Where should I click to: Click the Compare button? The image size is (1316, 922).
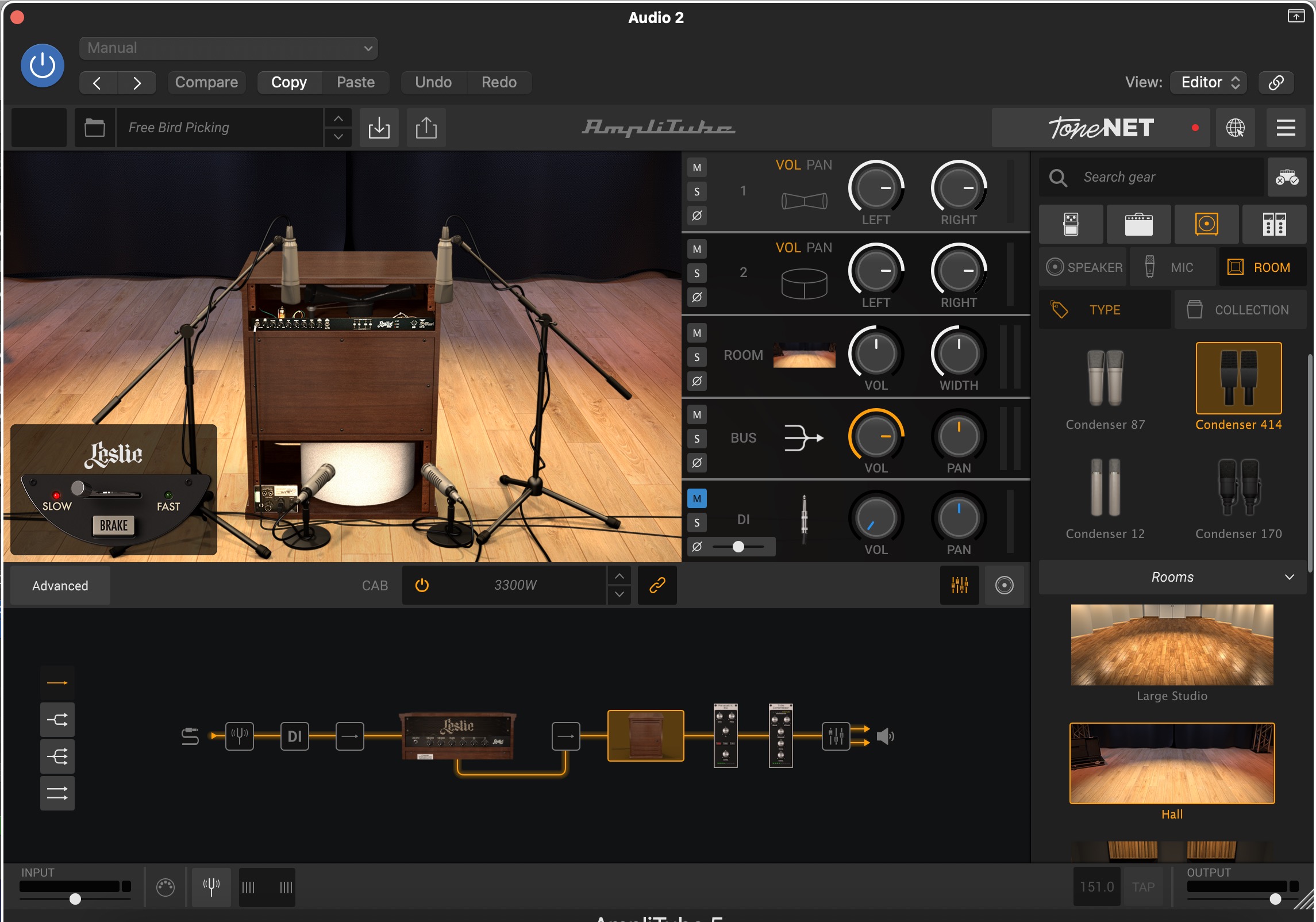coord(206,83)
